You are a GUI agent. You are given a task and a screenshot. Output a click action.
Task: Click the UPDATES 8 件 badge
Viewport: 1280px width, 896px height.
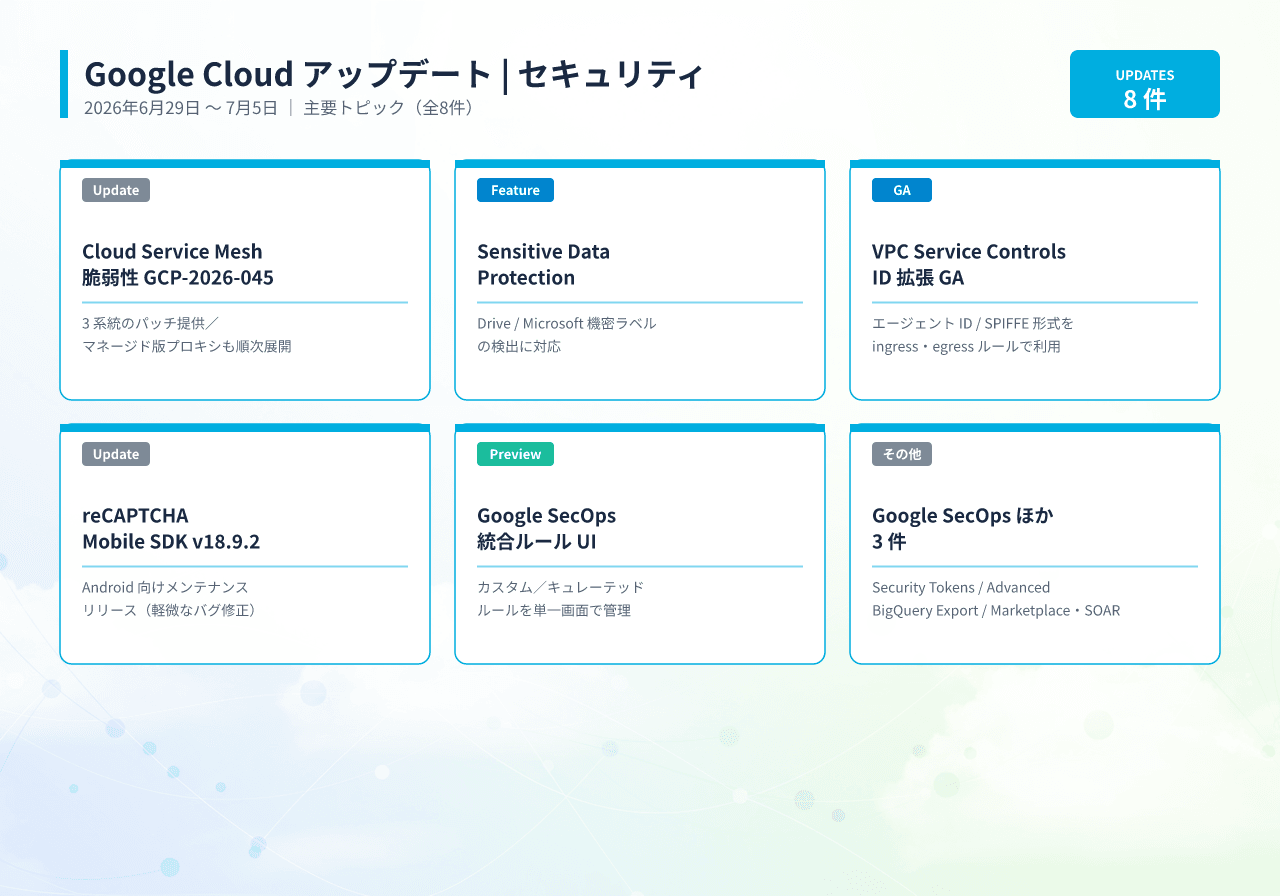click(1144, 84)
